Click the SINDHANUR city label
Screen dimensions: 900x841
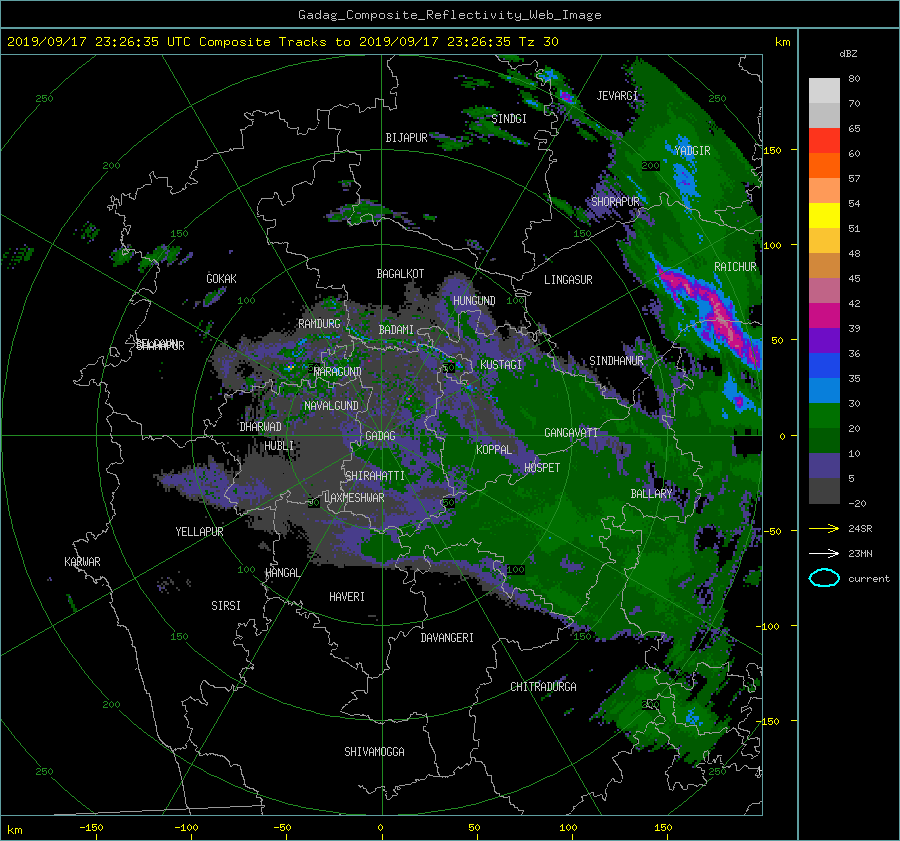click(x=616, y=361)
